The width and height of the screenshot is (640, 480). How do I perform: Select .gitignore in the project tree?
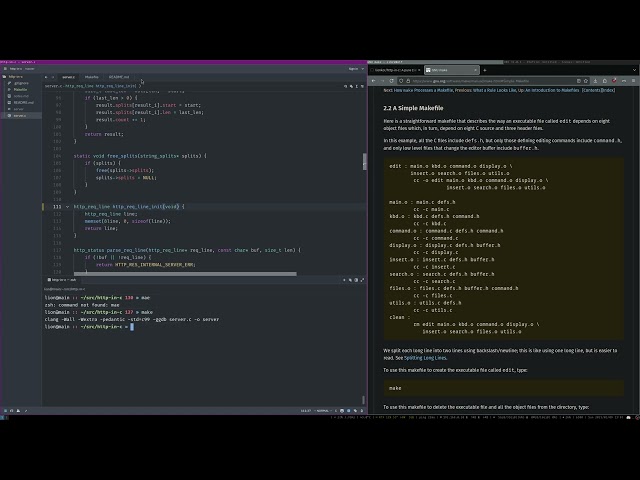point(21,83)
